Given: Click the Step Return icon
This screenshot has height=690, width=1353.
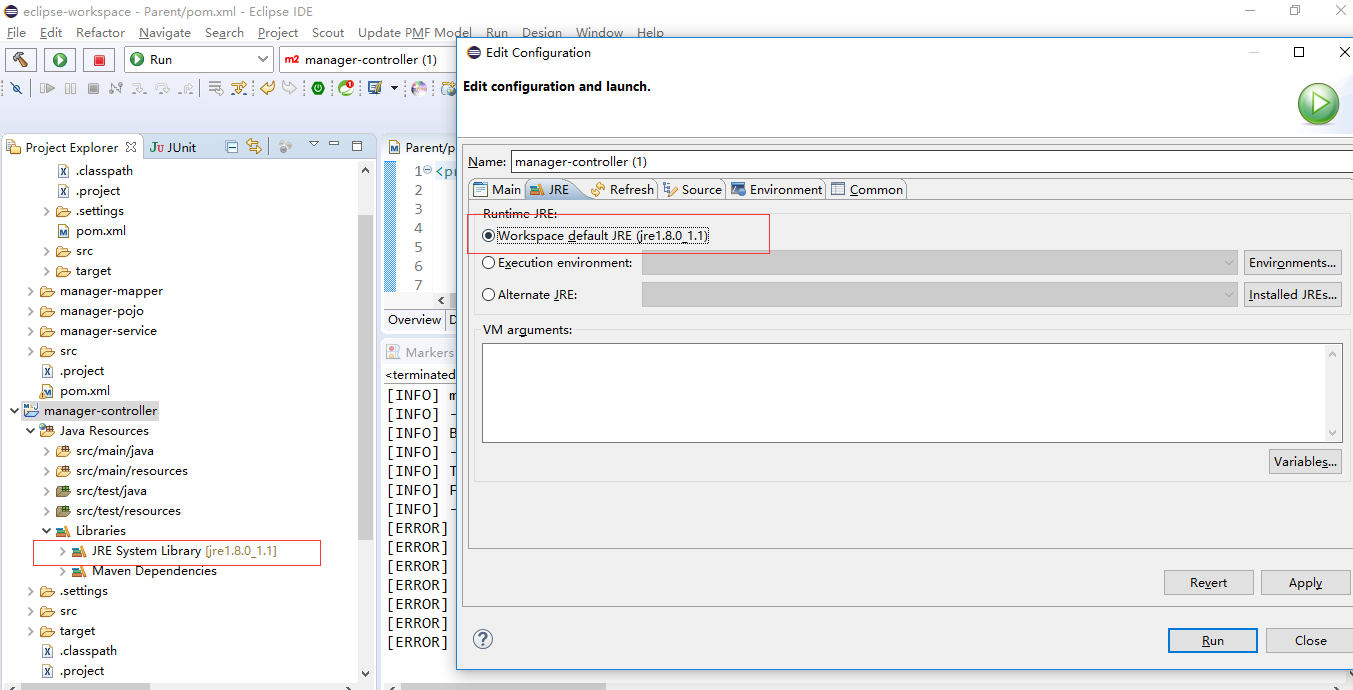Looking at the screenshot, I should tap(185, 88).
